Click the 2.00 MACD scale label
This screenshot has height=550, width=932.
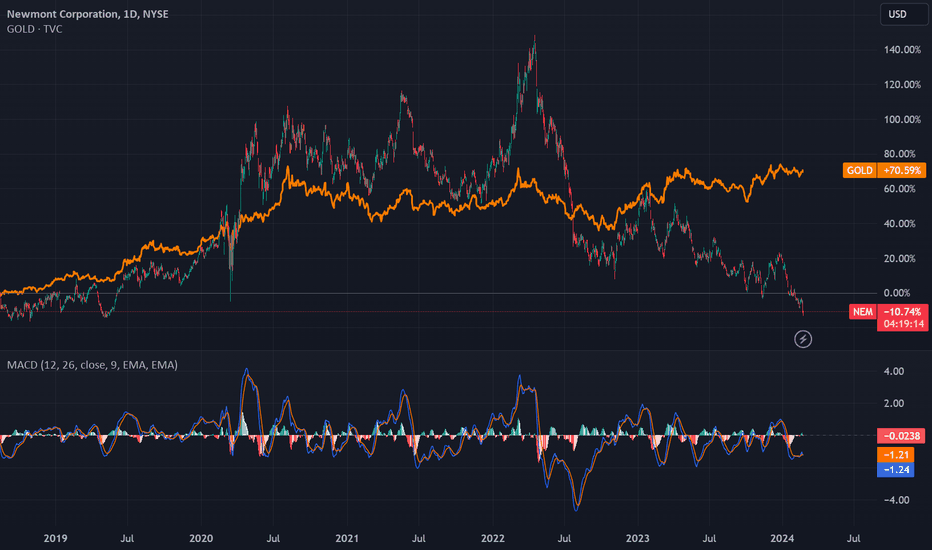point(894,404)
